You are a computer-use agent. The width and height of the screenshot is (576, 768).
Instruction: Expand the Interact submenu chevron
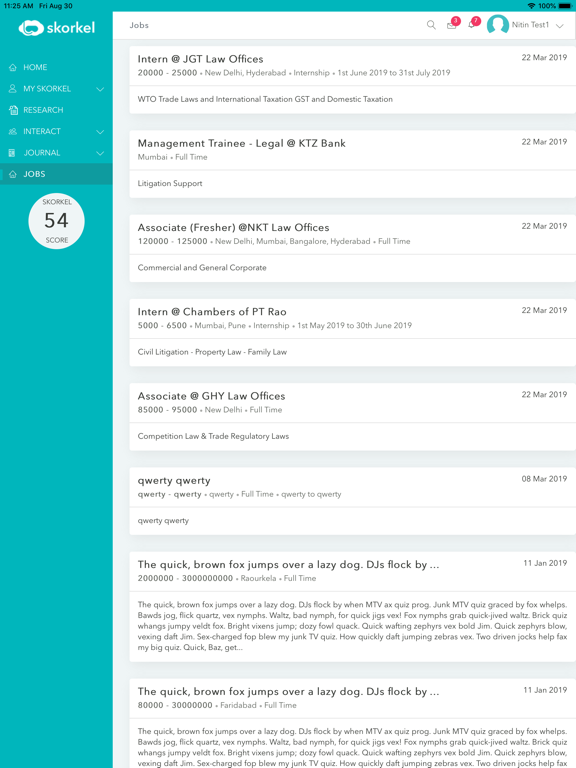[100, 132]
